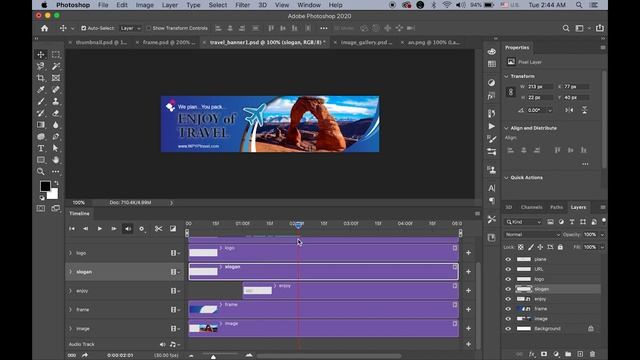Select the Pen tool
This screenshot has height=360, width=640.
(56, 136)
